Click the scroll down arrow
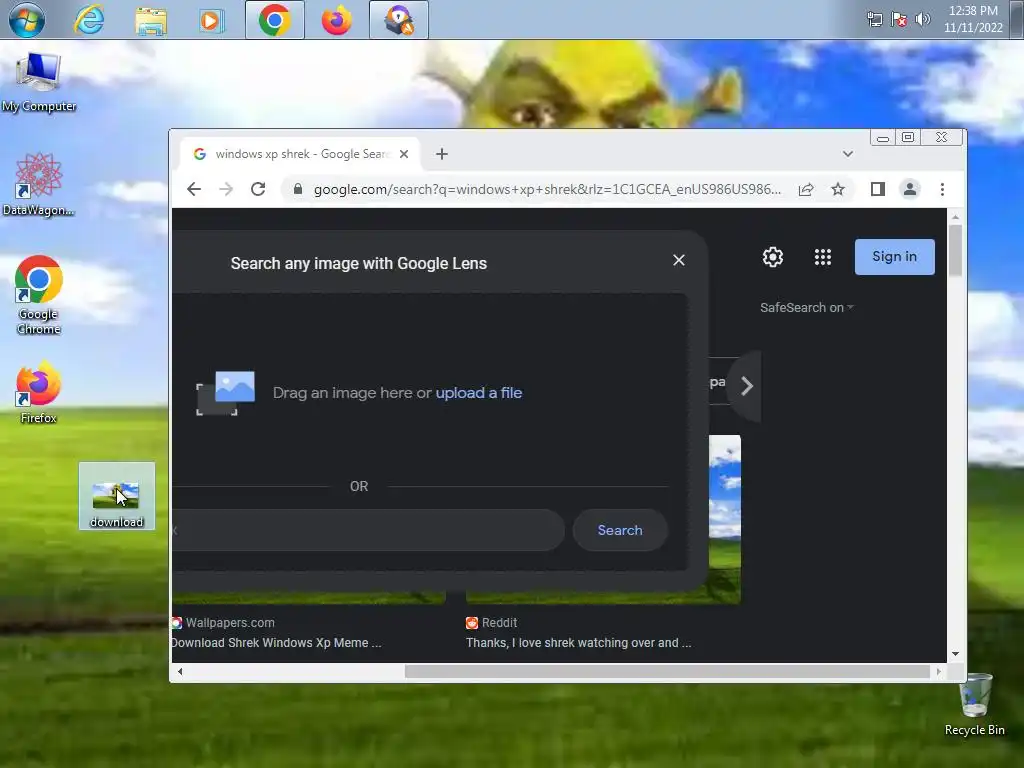This screenshot has width=1024, height=768. click(x=955, y=654)
